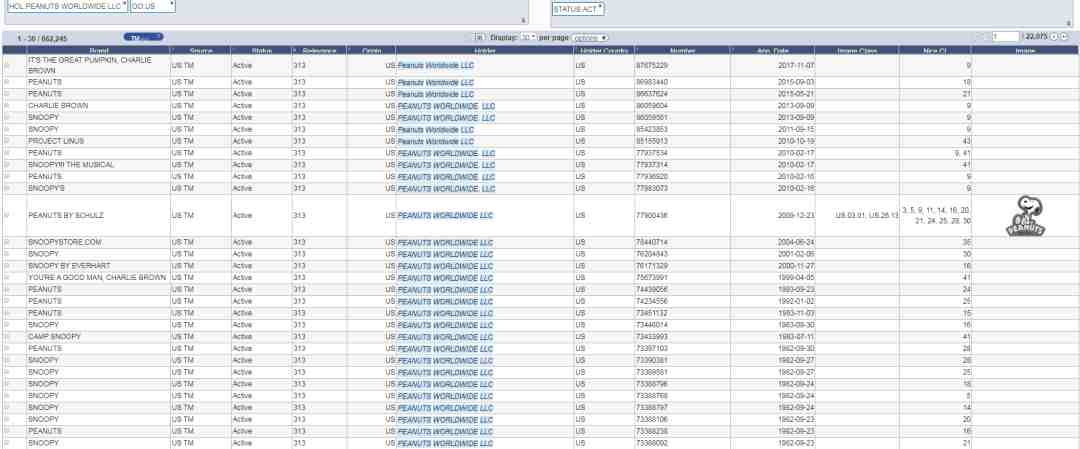Click brand 'IT'S THE GREAT PUMPKIN, CHARLIE BROWN'
The width and height of the screenshot is (1080, 449).
click(x=90, y=65)
